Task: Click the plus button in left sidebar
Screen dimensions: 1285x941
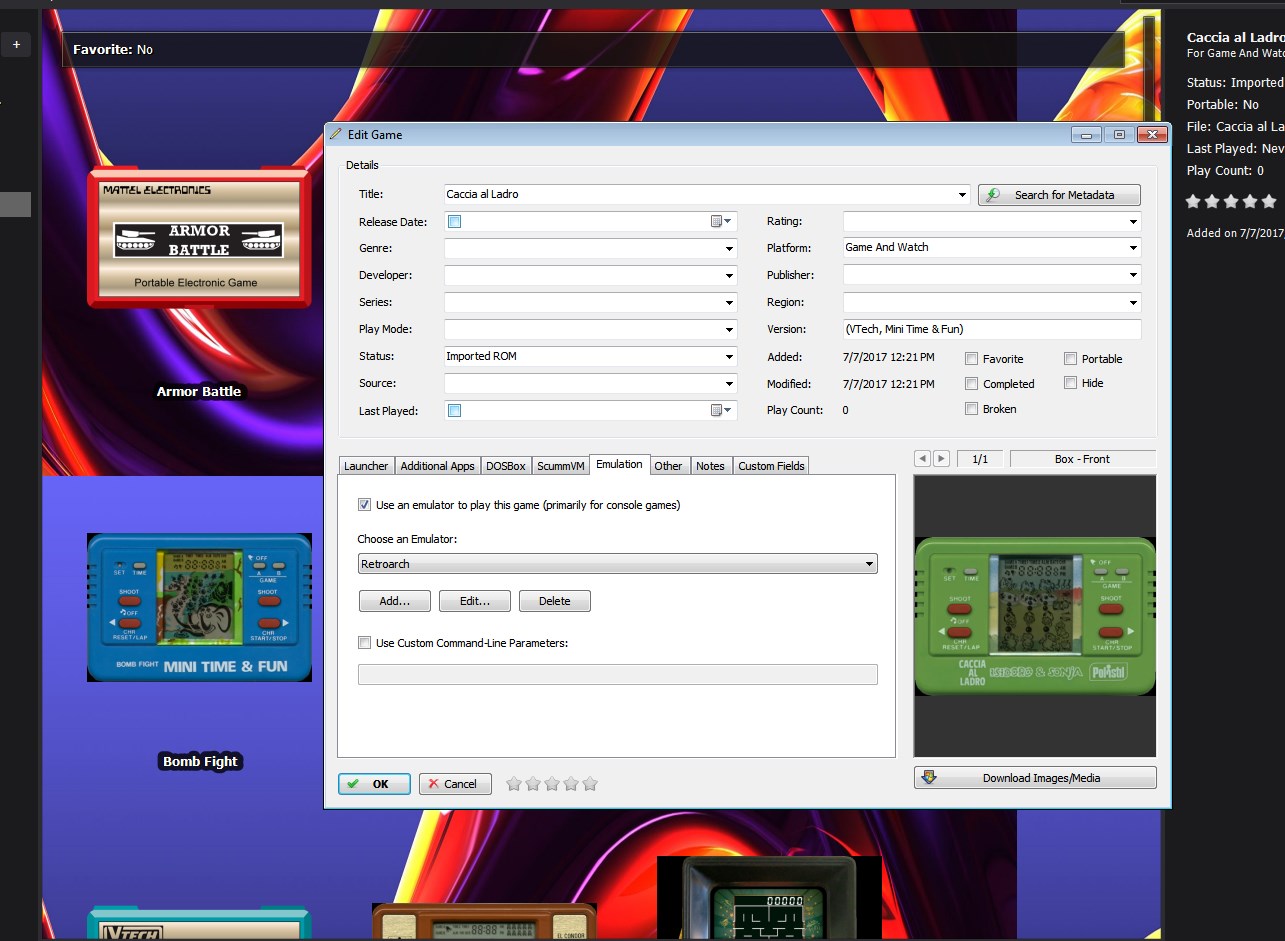Action: [16, 45]
